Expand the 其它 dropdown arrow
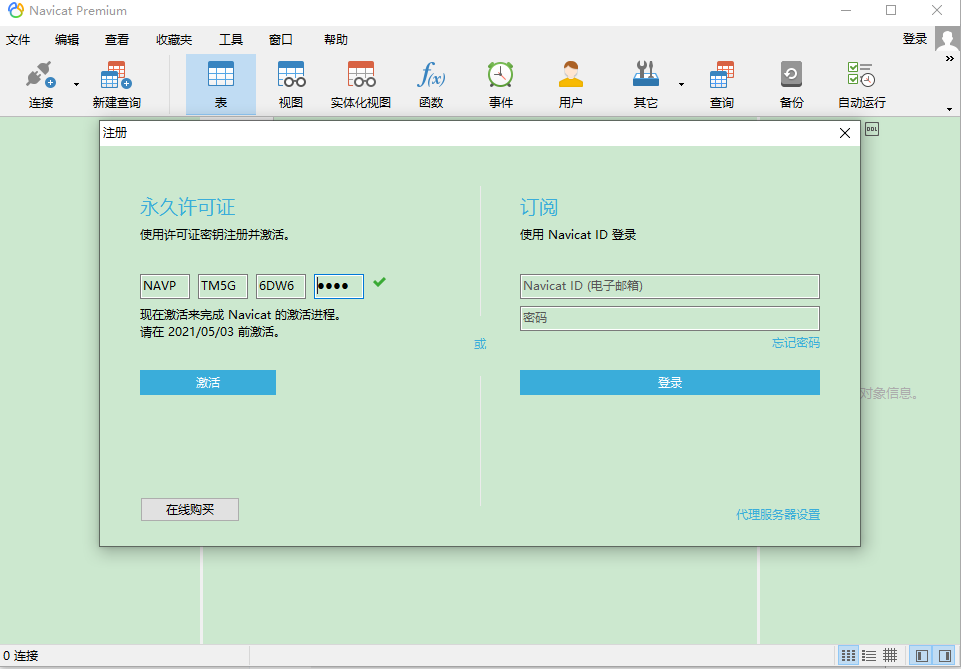 682,84
